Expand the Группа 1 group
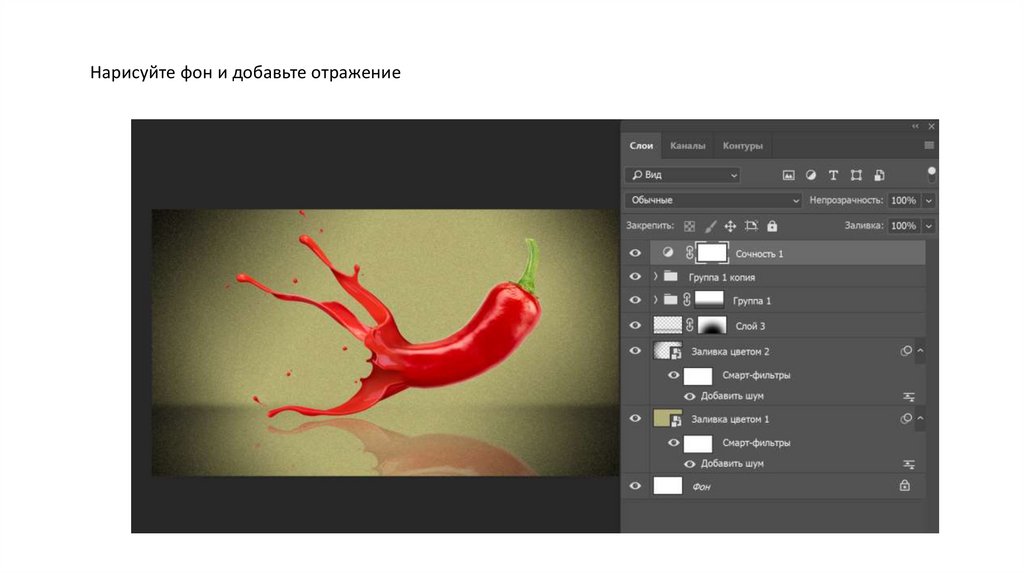Image resolution: width=1024 pixels, height=574 pixels. [x=655, y=300]
